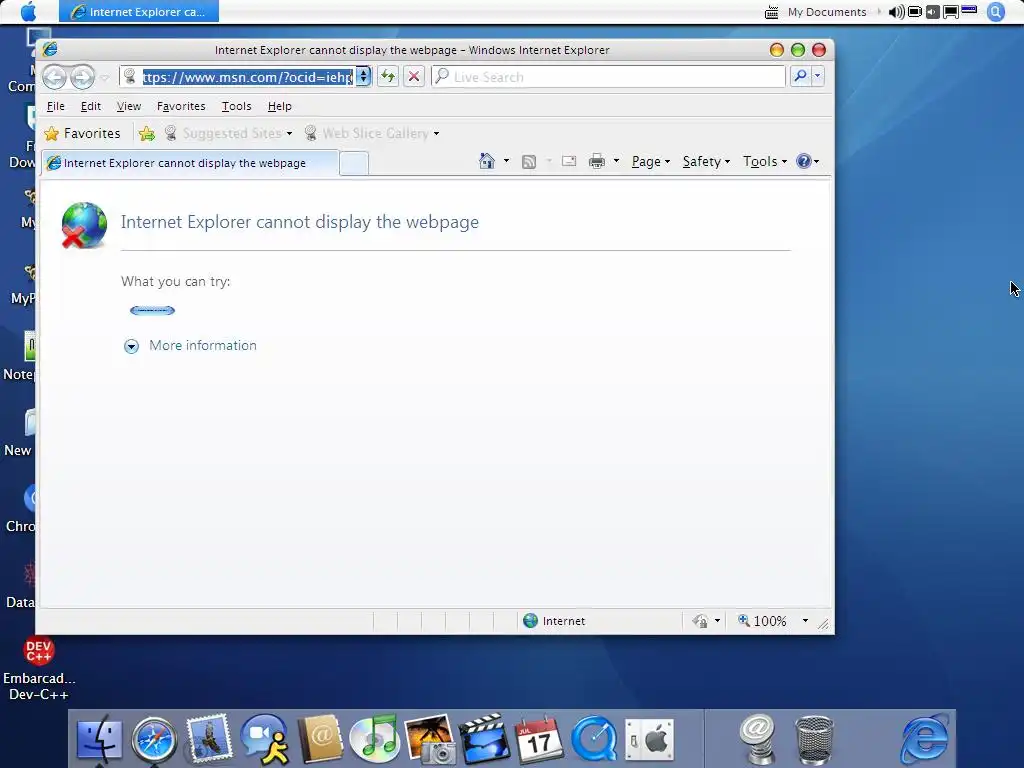
Task: Click the Internet zone globe in status bar
Action: point(530,620)
